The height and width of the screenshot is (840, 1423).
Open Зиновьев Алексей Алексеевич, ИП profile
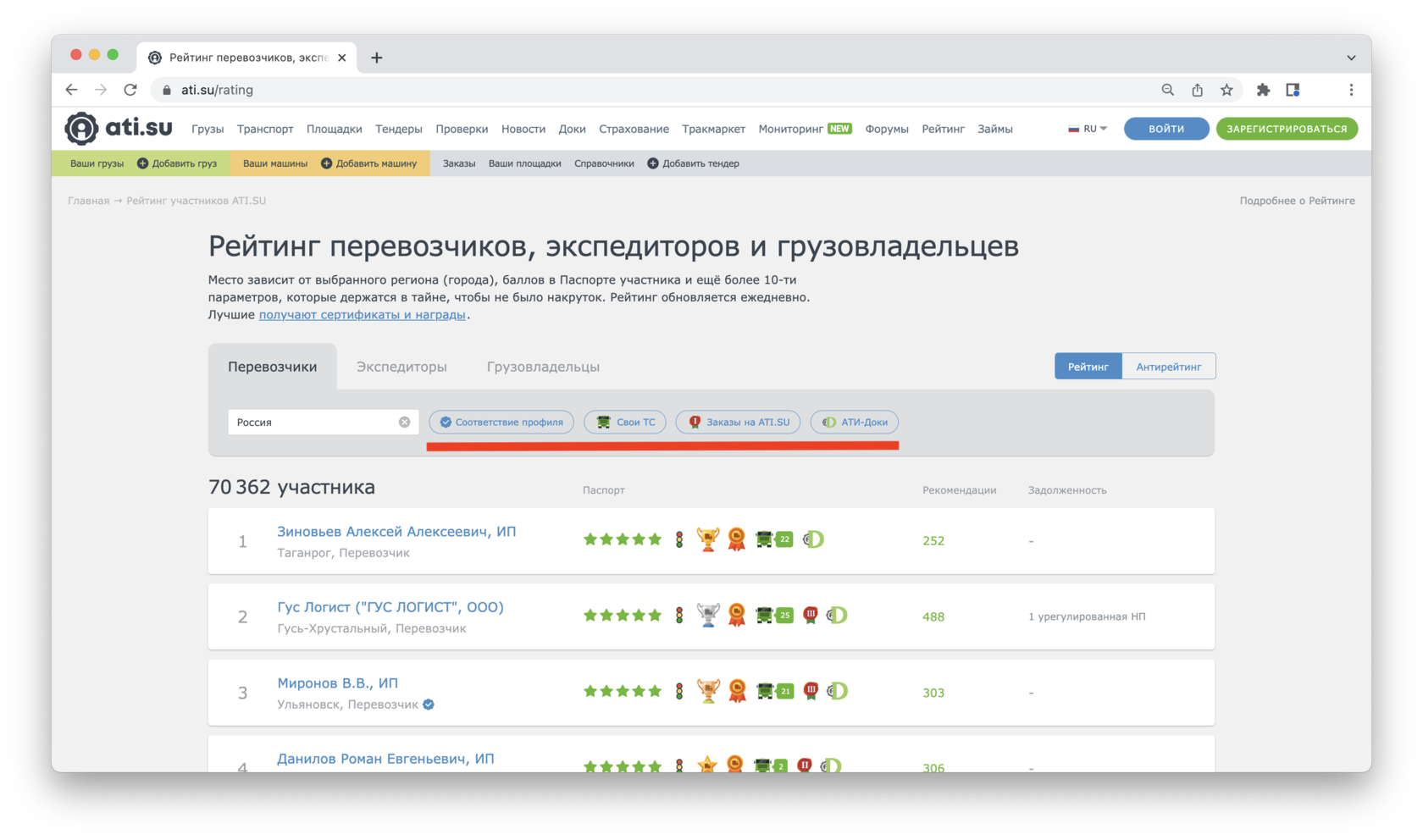click(396, 532)
